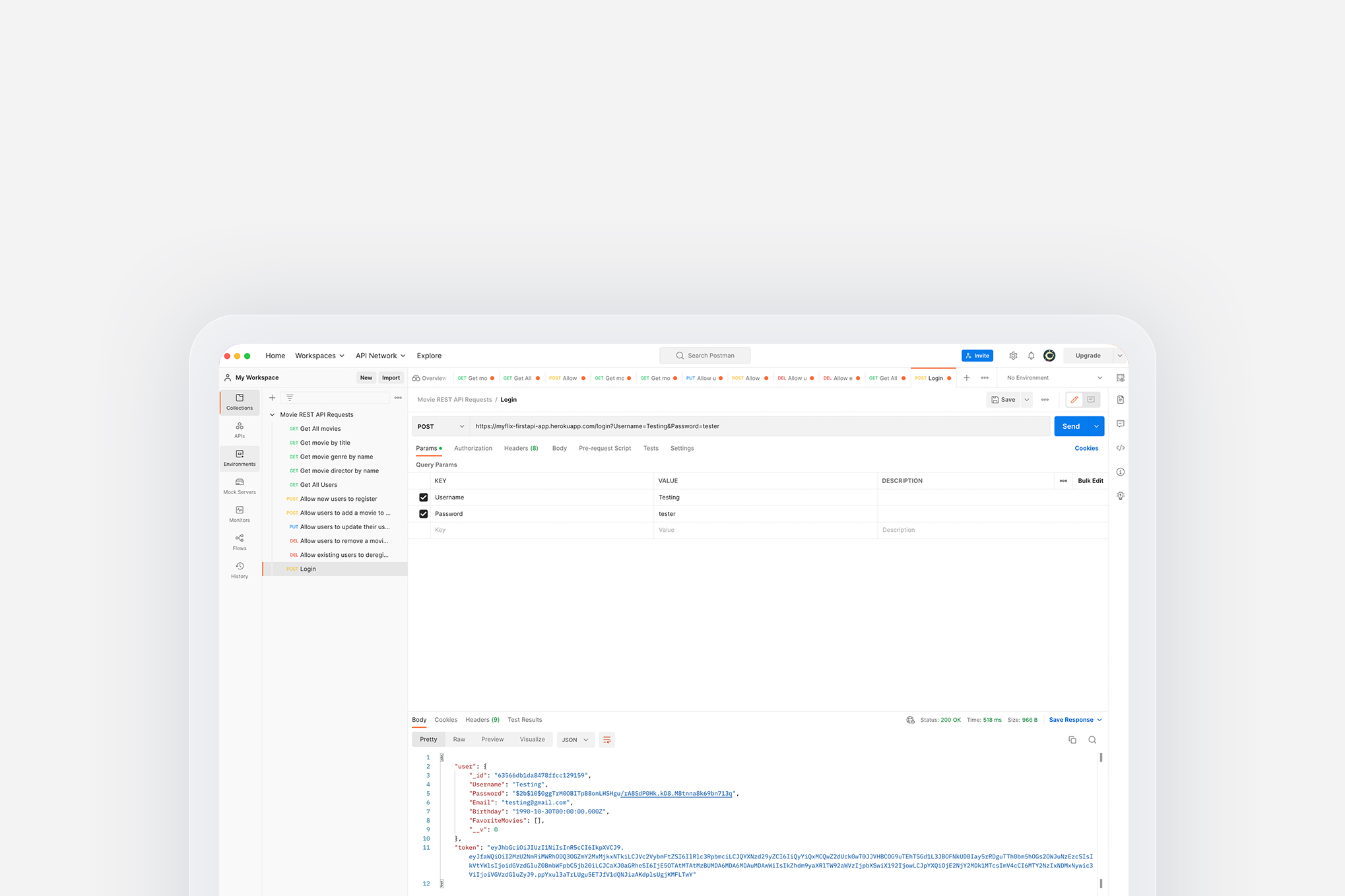This screenshot has height=896, width=1345.
Task: Copy the response body
Action: tap(1072, 740)
